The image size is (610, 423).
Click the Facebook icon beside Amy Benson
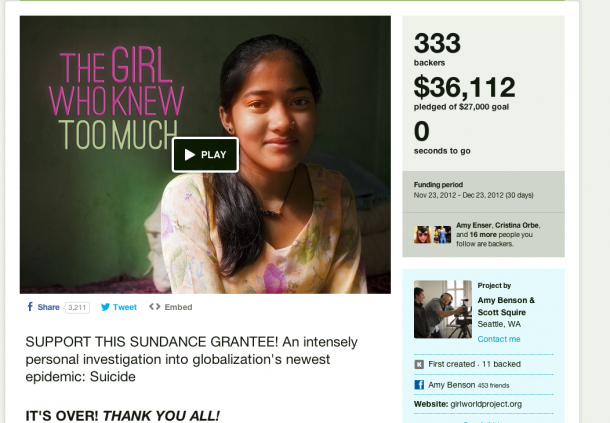tap(419, 385)
